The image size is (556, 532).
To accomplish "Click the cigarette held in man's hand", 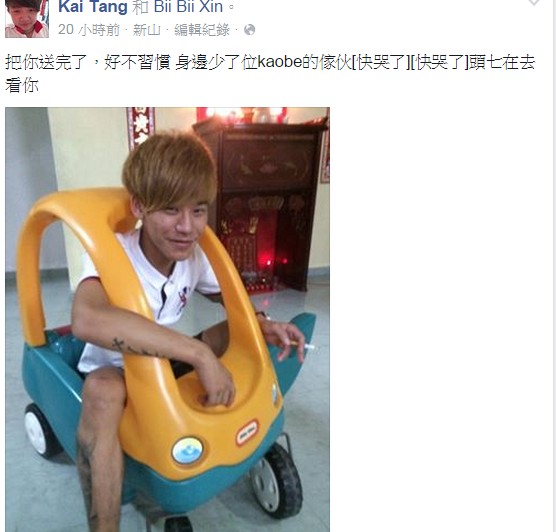I will click(x=302, y=345).
